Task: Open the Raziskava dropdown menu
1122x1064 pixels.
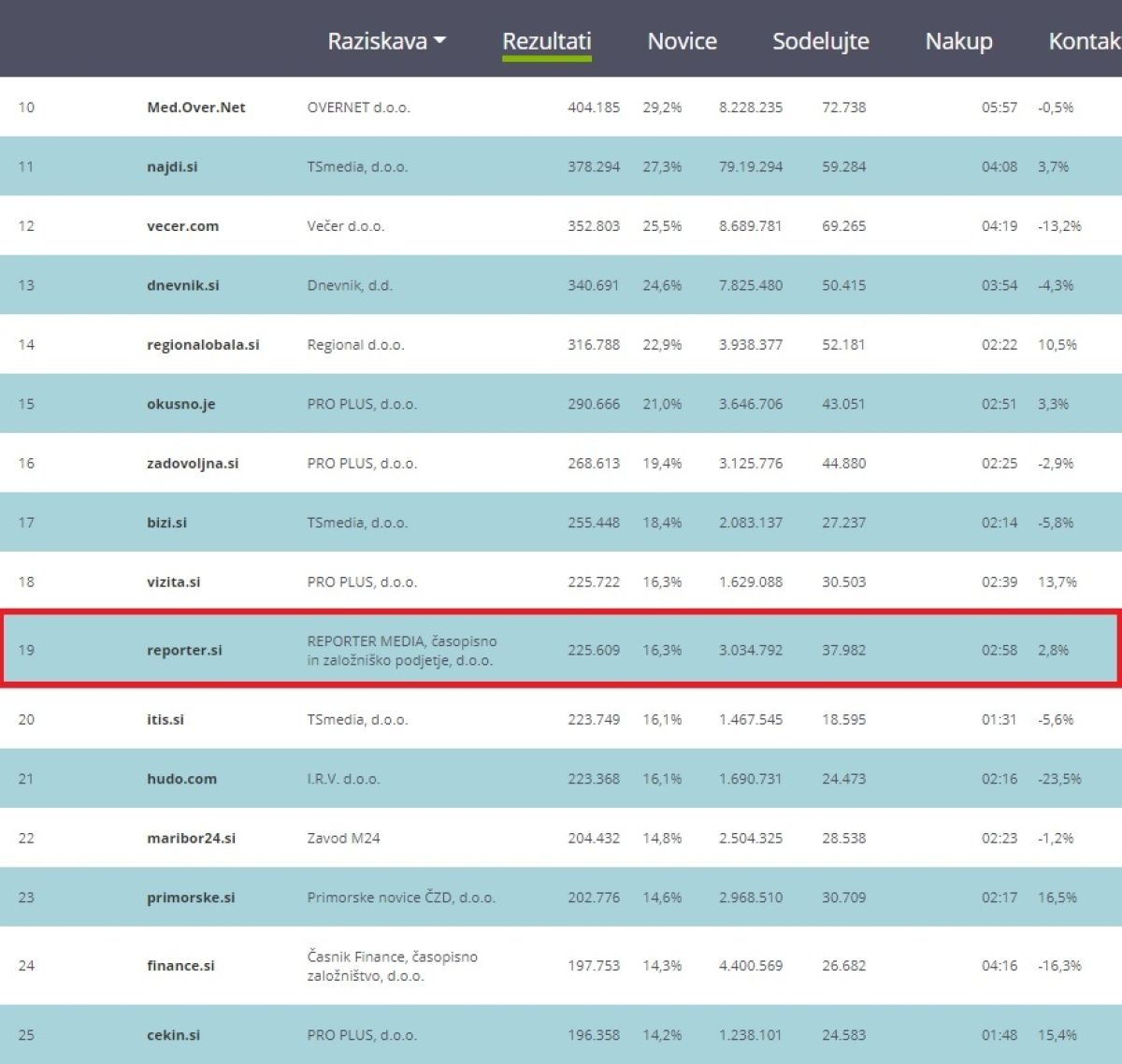Action: (386, 41)
